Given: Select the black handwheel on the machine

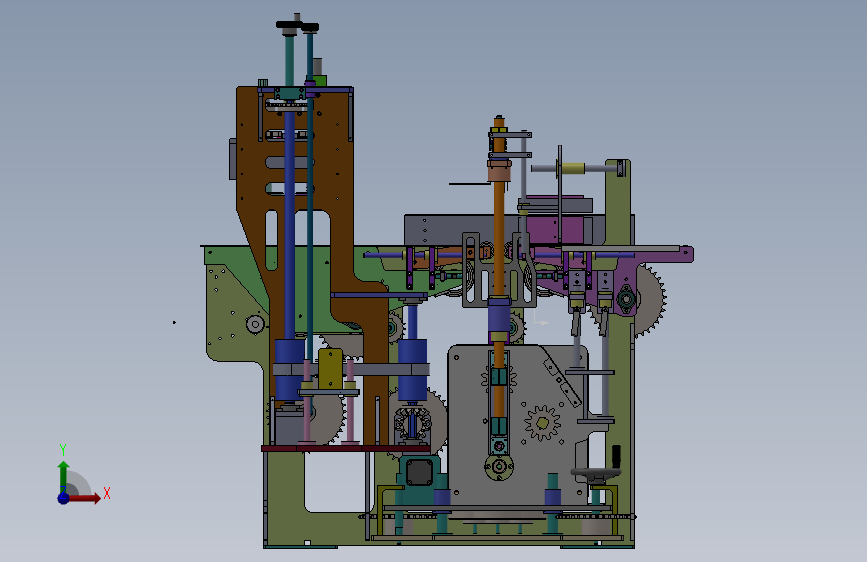Looking at the screenshot, I should [596, 472].
